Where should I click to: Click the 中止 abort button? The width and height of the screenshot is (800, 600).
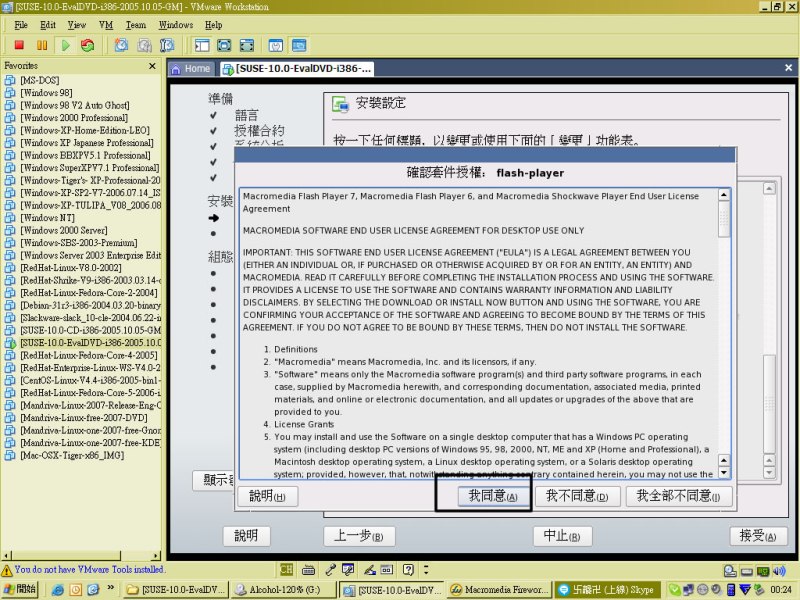coord(562,536)
